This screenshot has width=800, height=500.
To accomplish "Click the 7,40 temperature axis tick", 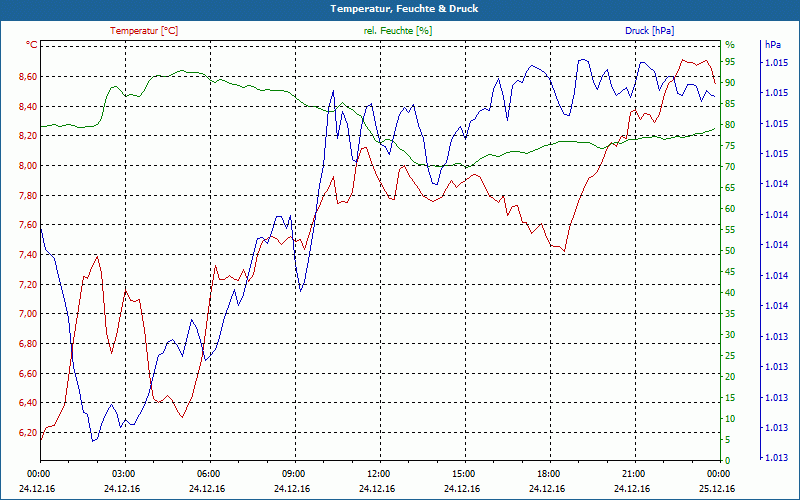I will click(x=28, y=255).
